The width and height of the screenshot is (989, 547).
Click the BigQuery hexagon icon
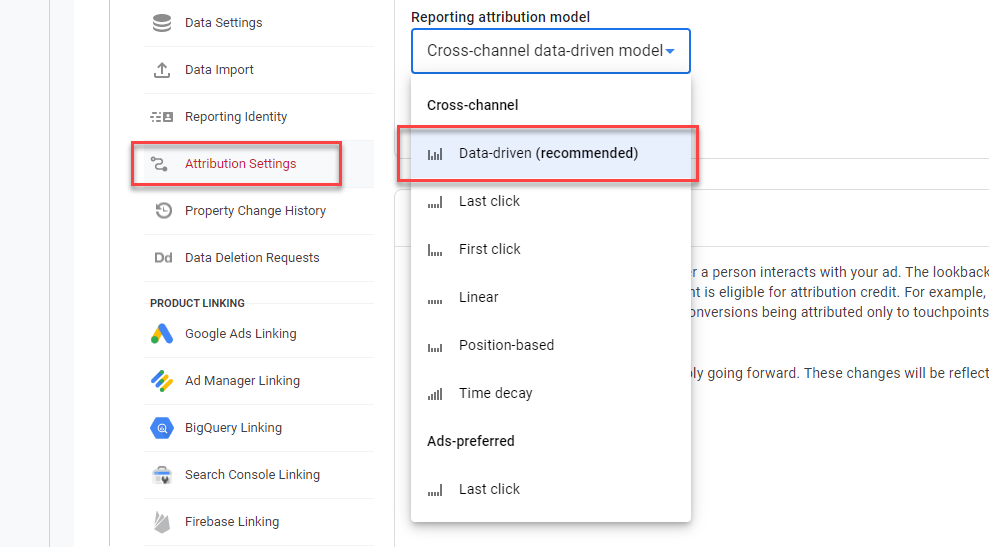(x=162, y=428)
